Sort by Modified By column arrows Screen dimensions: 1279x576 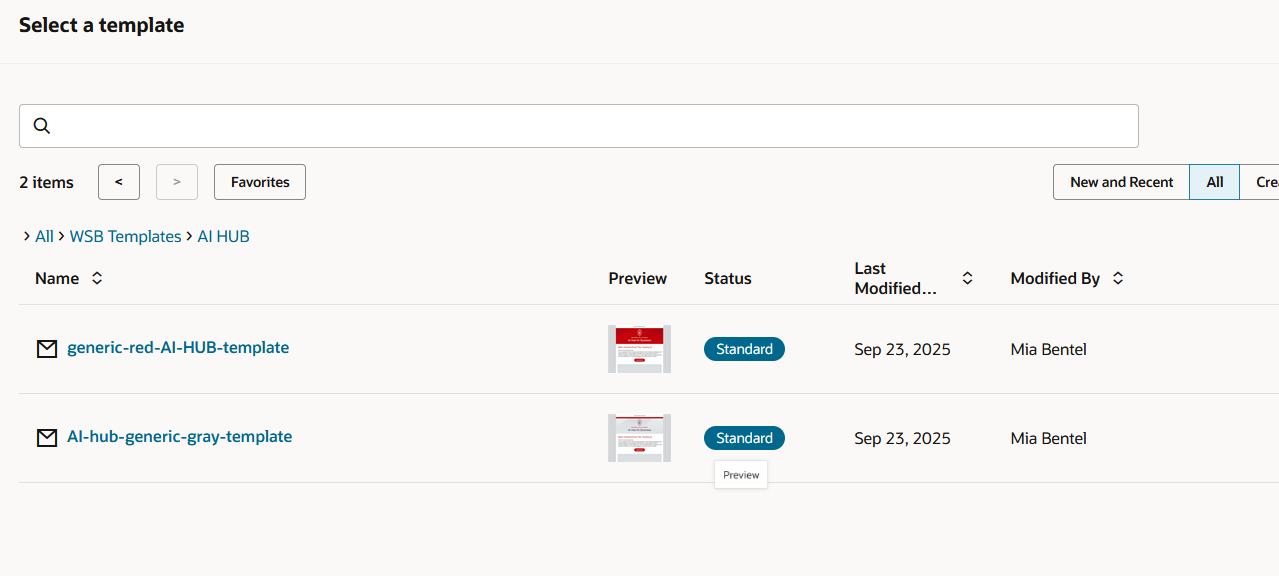pyautogui.click(x=1118, y=279)
